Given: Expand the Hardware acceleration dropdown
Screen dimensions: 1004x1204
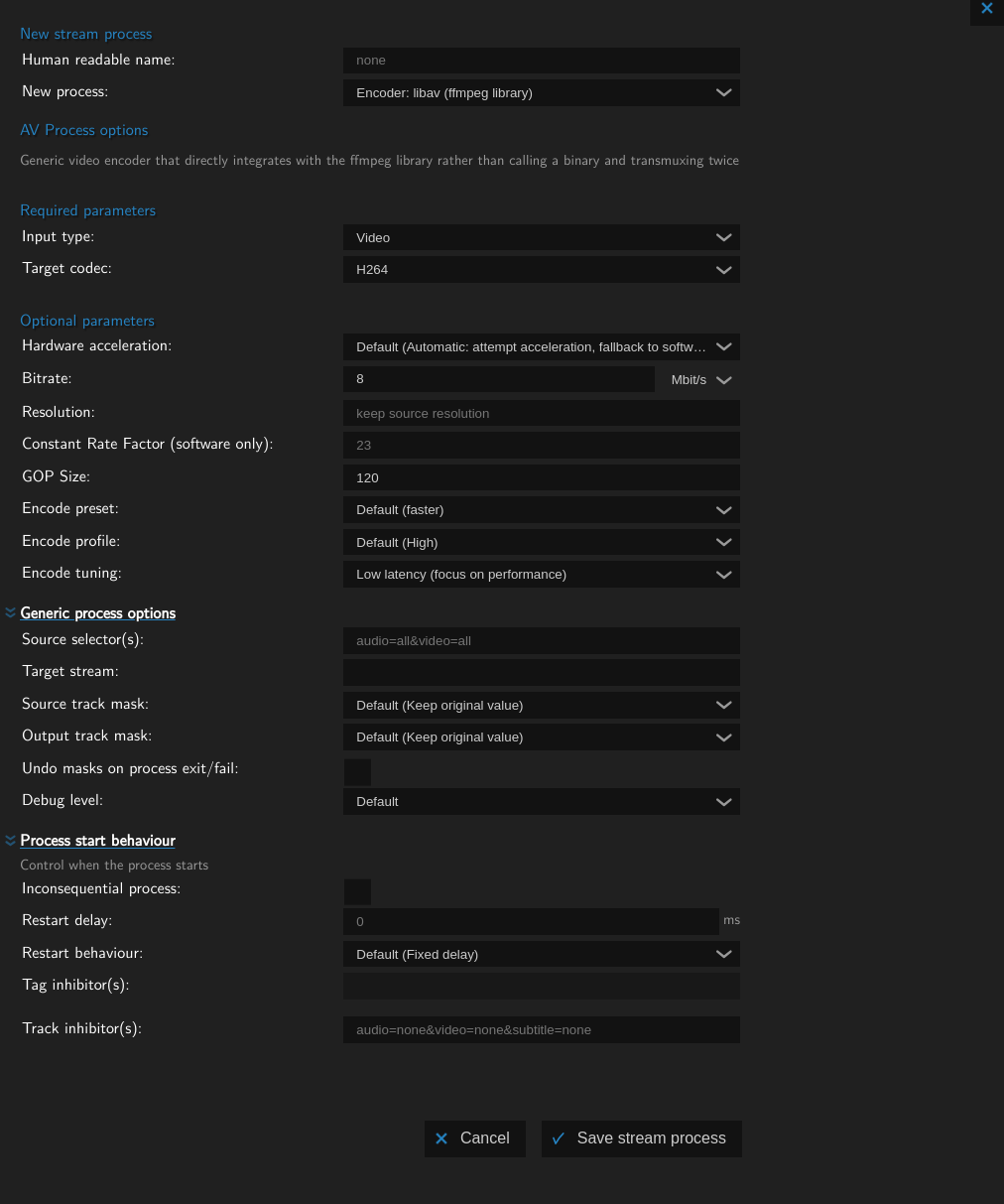Looking at the screenshot, I should pyautogui.click(x=541, y=347).
